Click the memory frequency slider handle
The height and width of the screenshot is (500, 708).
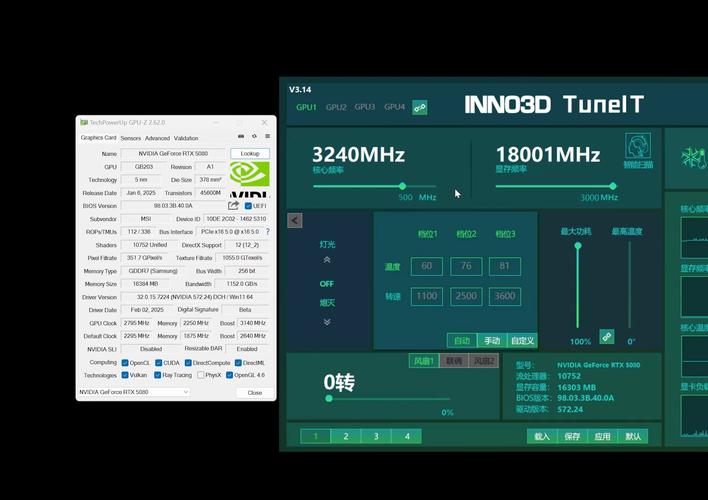click(x=613, y=186)
